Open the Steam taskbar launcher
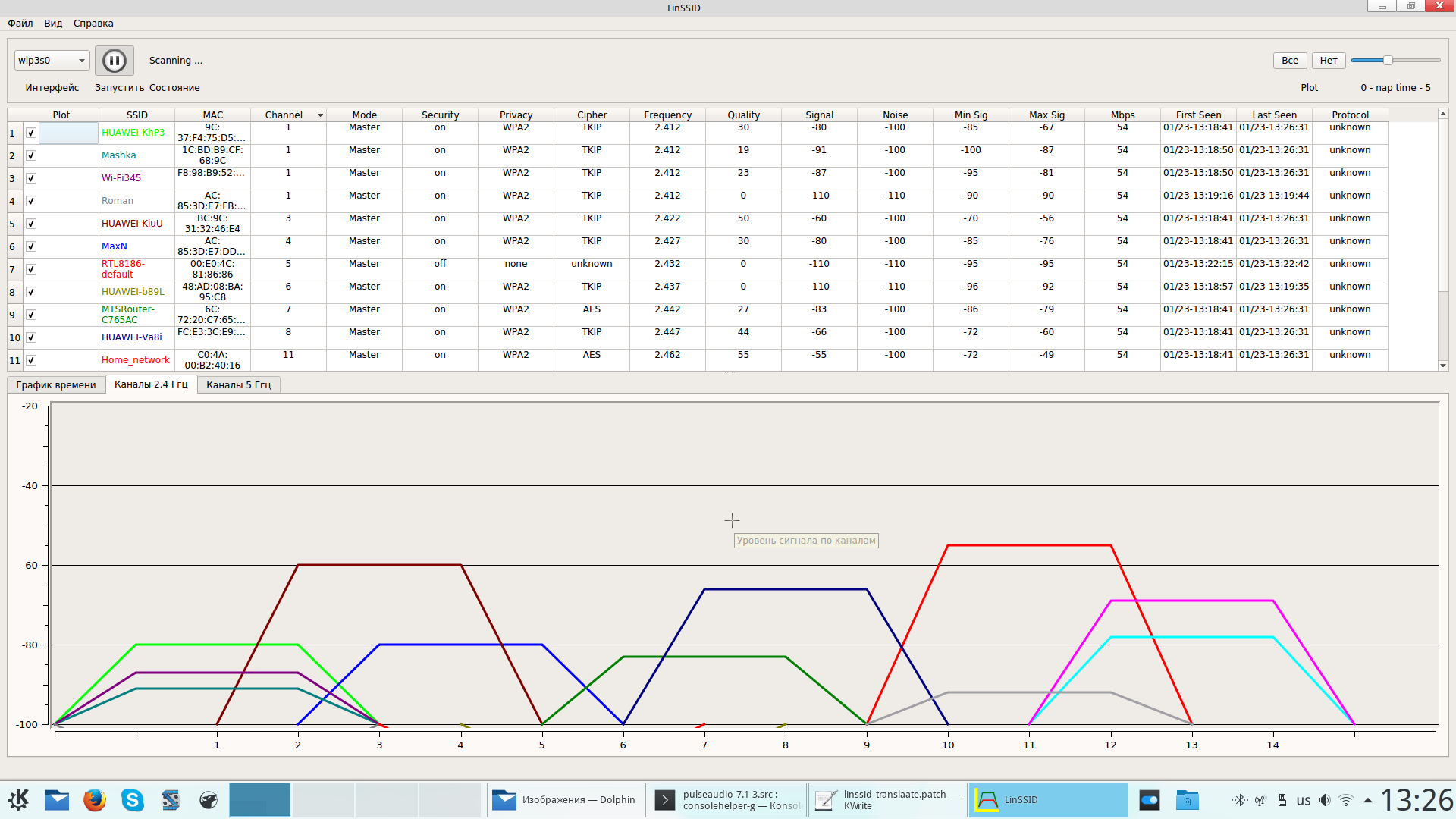Viewport: 1456px width, 819px height. point(209,800)
